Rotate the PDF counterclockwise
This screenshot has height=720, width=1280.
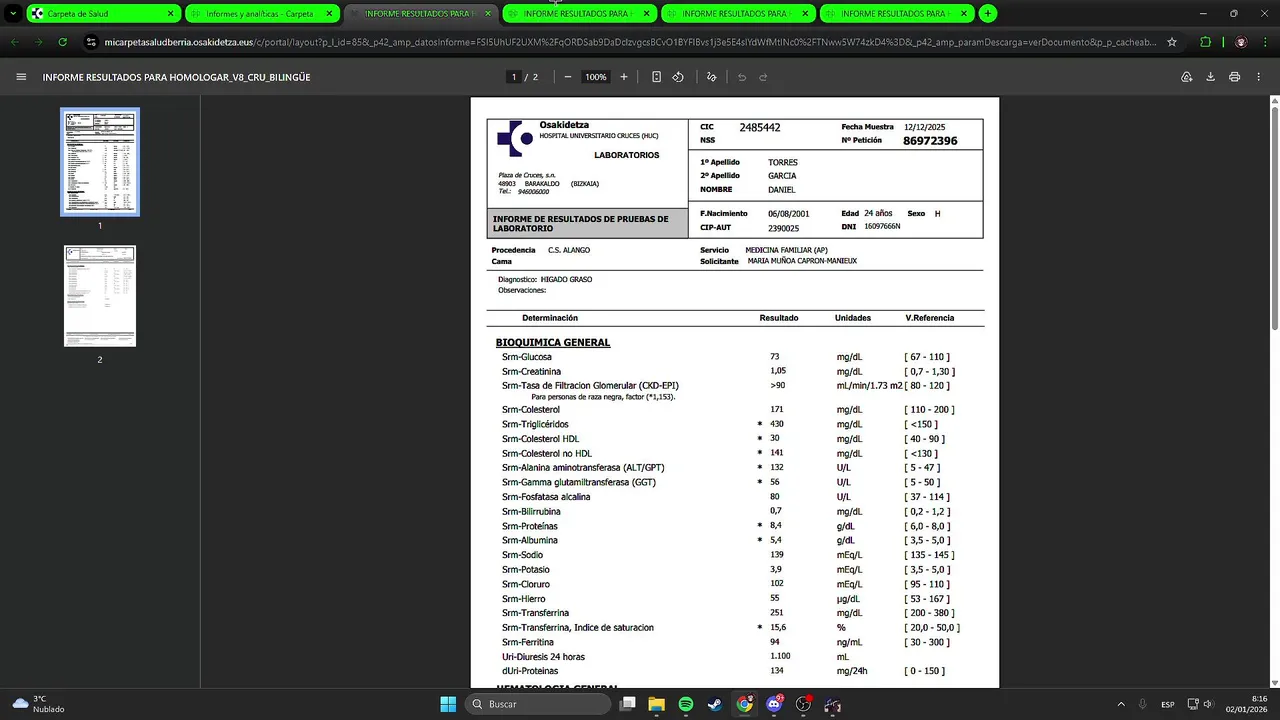tap(678, 77)
